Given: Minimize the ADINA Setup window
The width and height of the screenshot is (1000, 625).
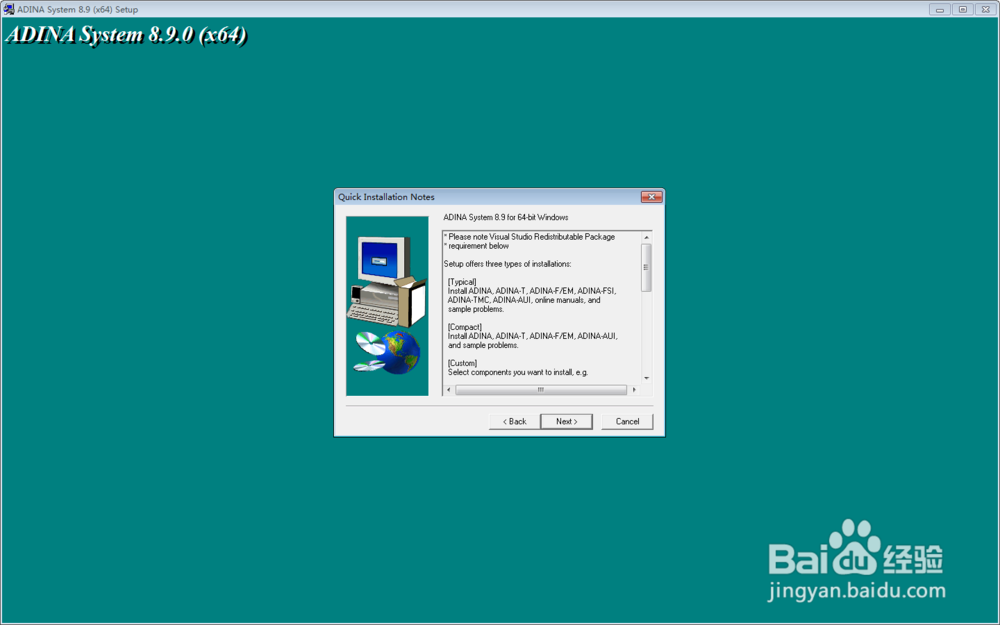Looking at the screenshot, I should click(939, 10).
